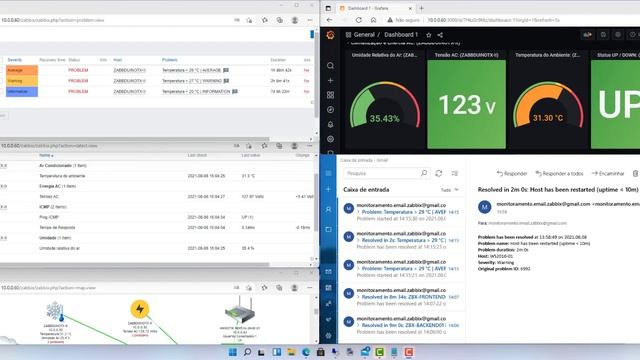The height and width of the screenshot is (360, 640).
Task: Open Microsoft Edge from taskbar
Action: [x=306, y=352]
